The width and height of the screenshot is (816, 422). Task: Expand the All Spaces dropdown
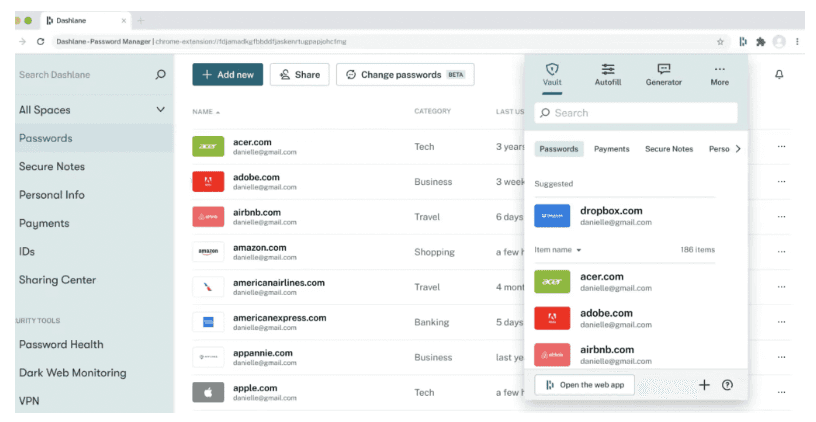tap(93, 110)
